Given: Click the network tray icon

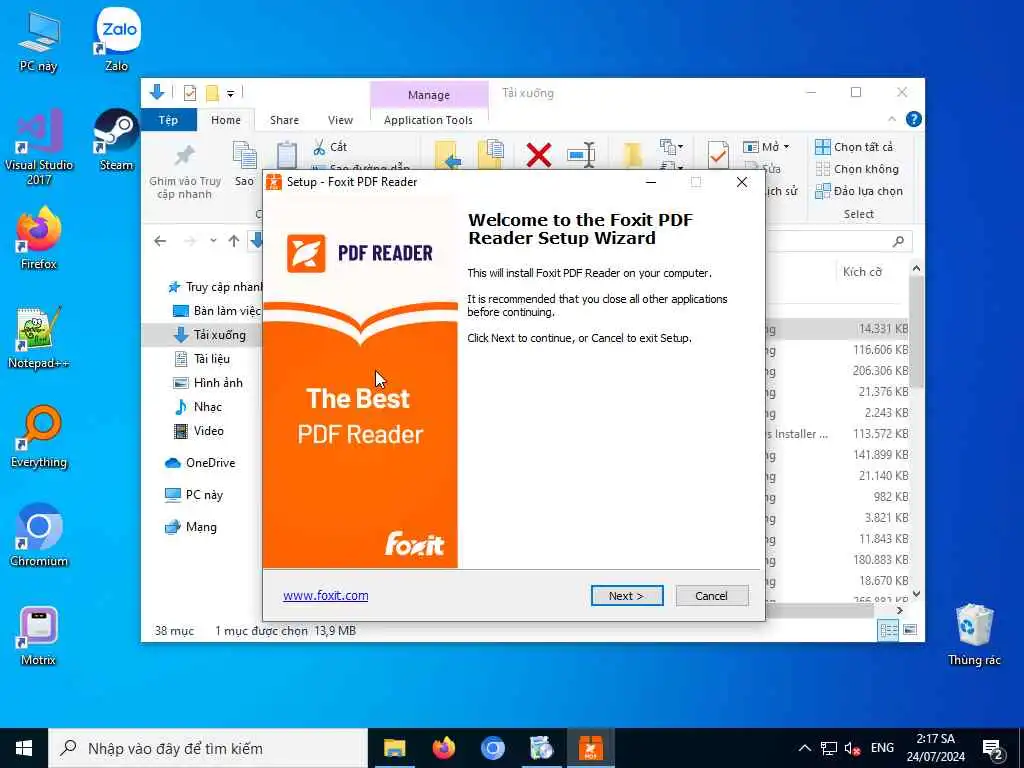Looking at the screenshot, I should 829,748.
